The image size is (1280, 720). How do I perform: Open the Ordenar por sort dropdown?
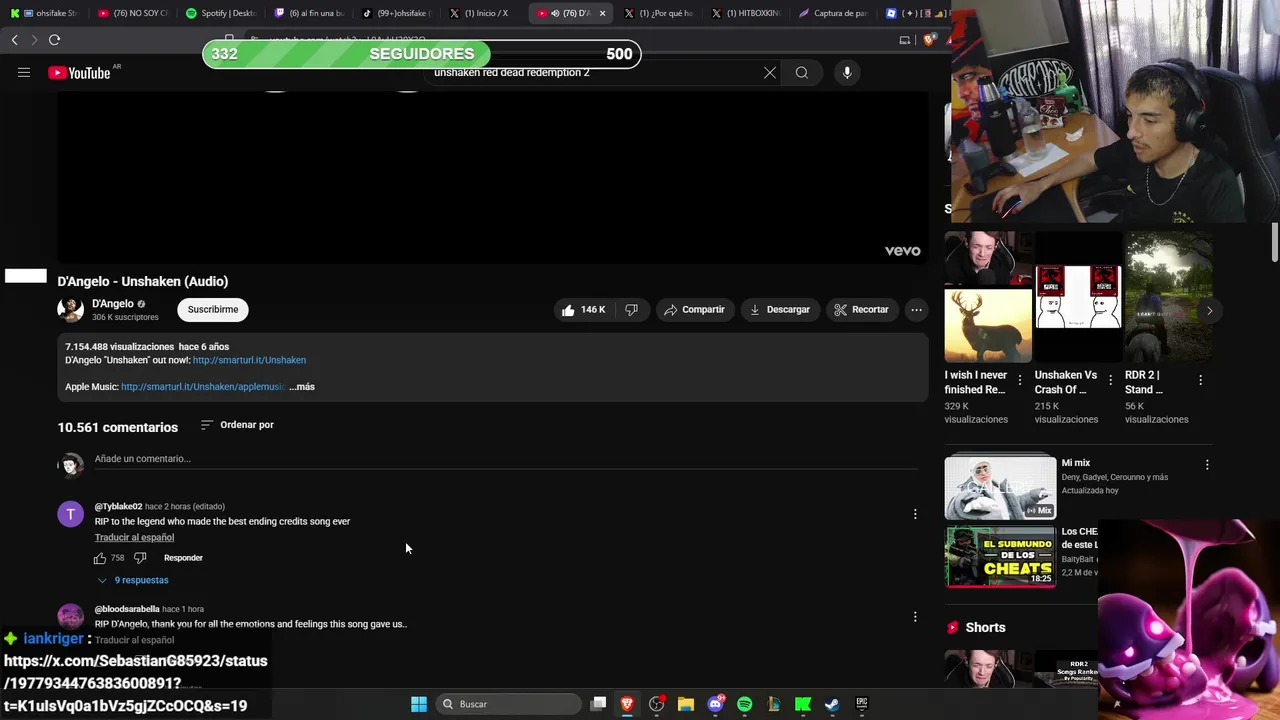pos(237,425)
